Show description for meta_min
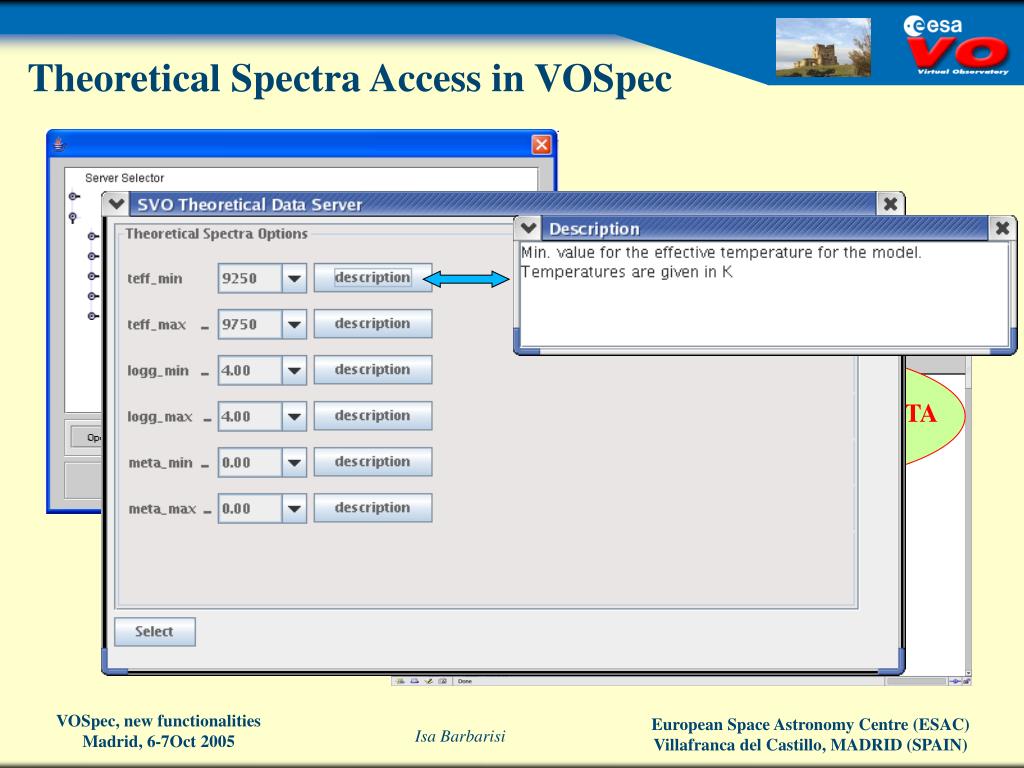 pyautogui.click(x=372, y=462)
